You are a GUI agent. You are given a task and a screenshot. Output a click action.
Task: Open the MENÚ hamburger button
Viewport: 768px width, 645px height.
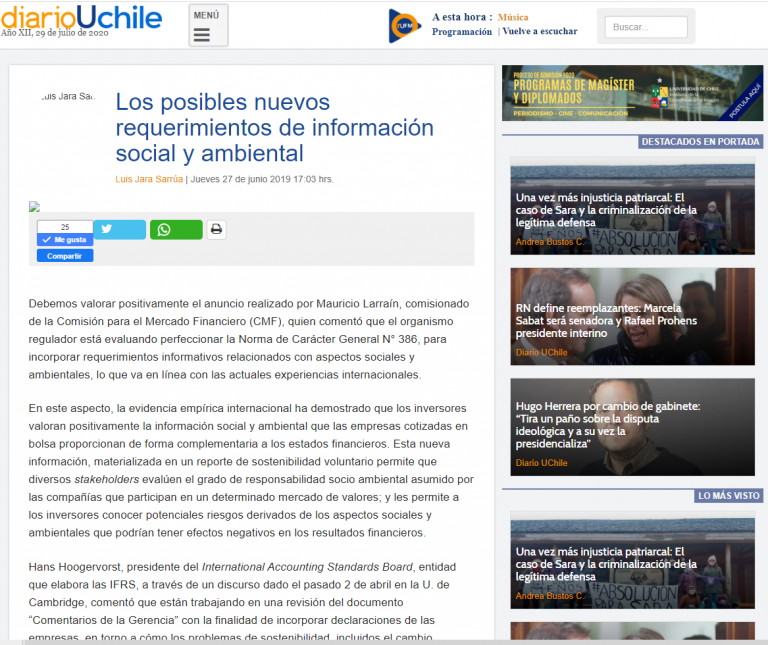(208, 25)
